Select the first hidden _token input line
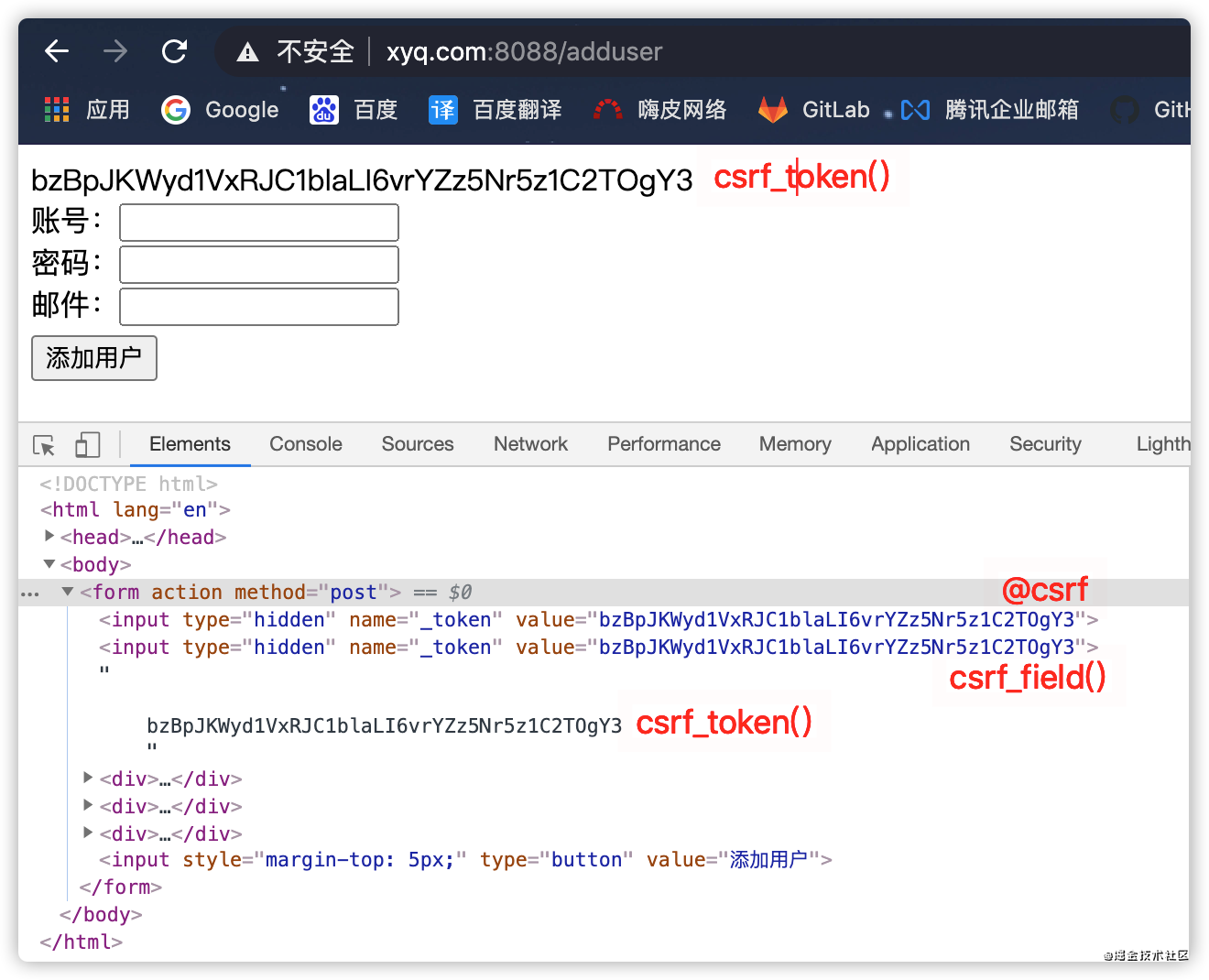1209x980 pixels. [598, 620]
